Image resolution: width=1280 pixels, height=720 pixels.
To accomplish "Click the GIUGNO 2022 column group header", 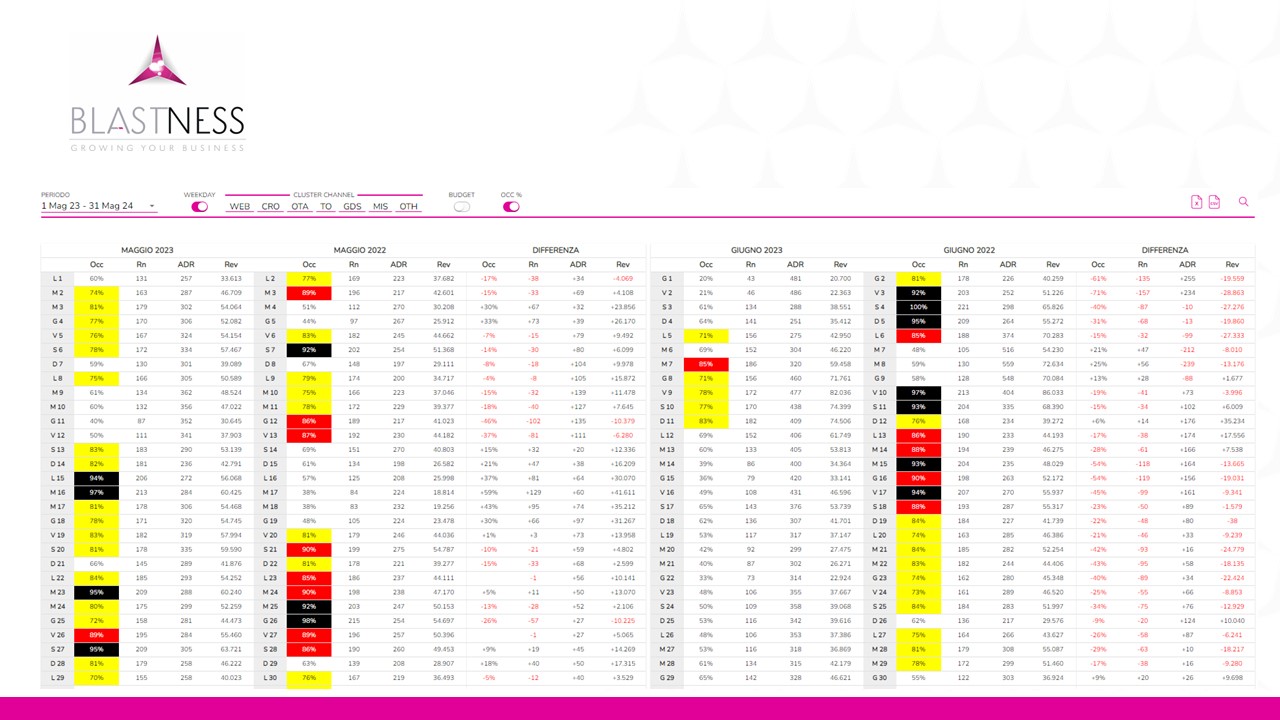I will click(968, 250).
